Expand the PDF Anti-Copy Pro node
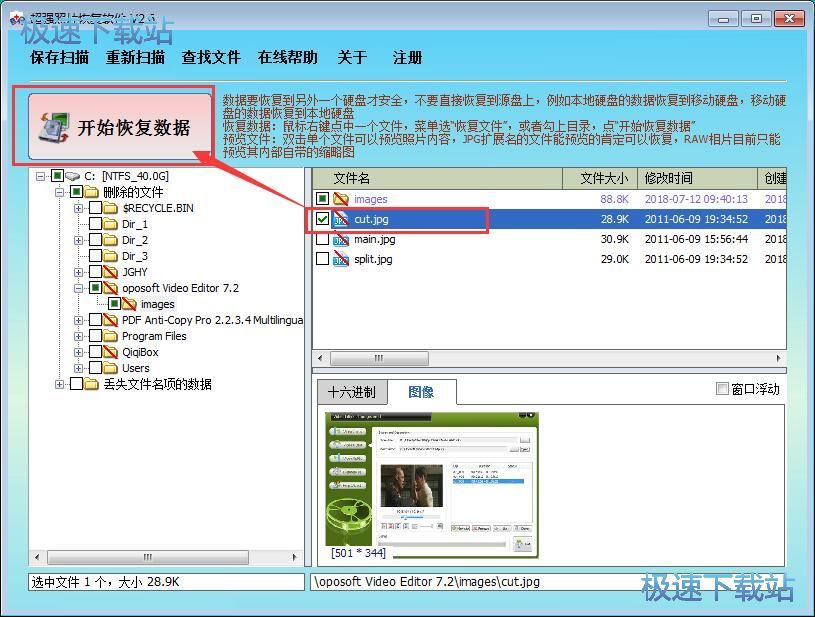Viewport: 815px width, 617px height. click(78, 320)
